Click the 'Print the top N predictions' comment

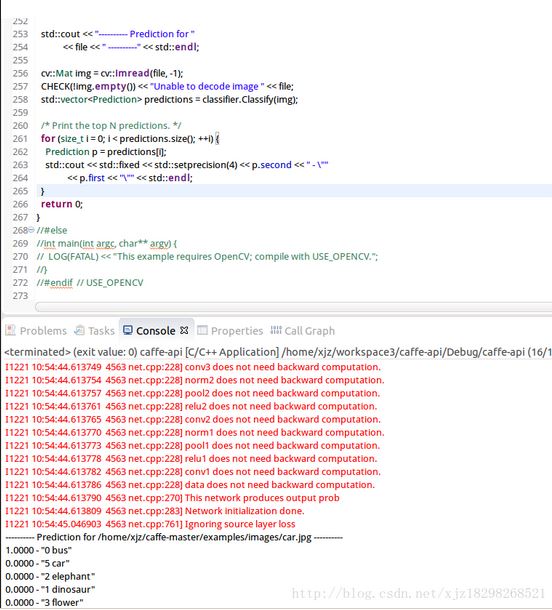pyautogui.click(x=111, y=126)
